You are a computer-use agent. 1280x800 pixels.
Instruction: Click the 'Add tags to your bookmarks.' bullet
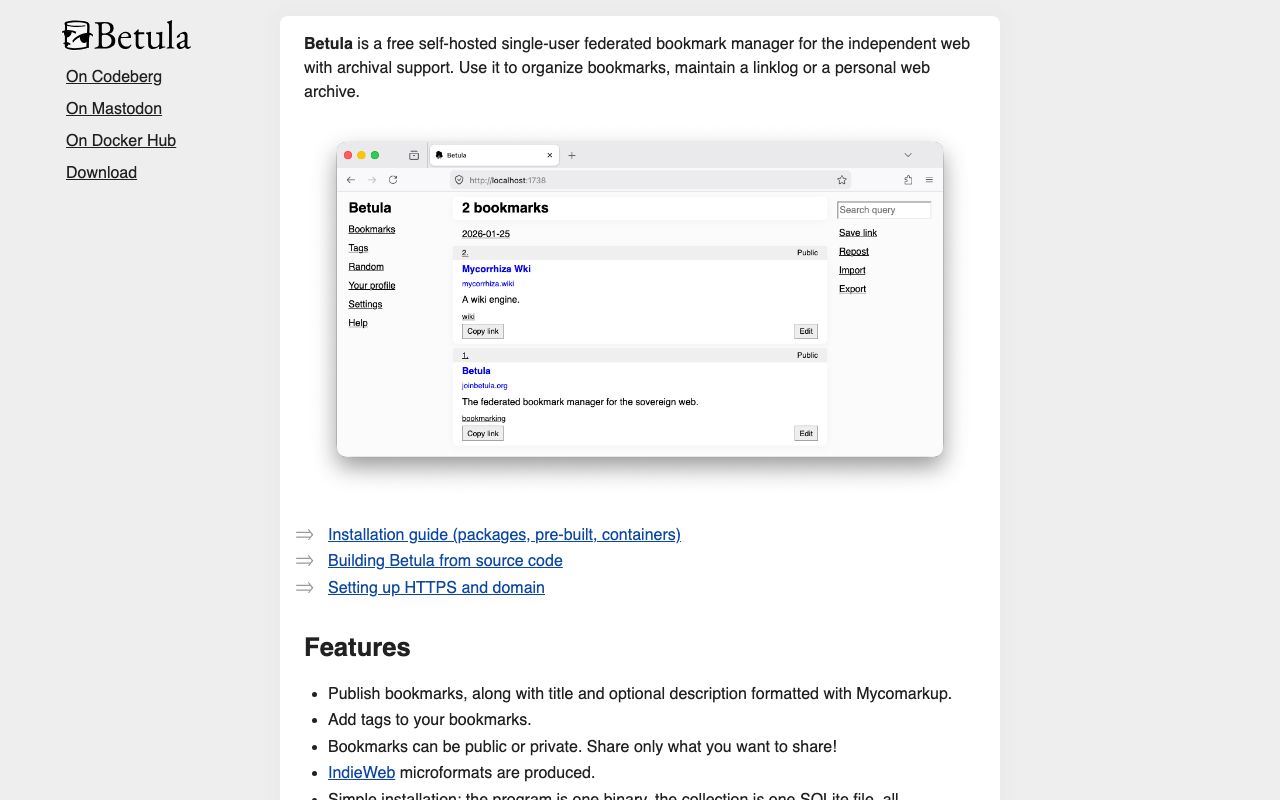(429, 719)
